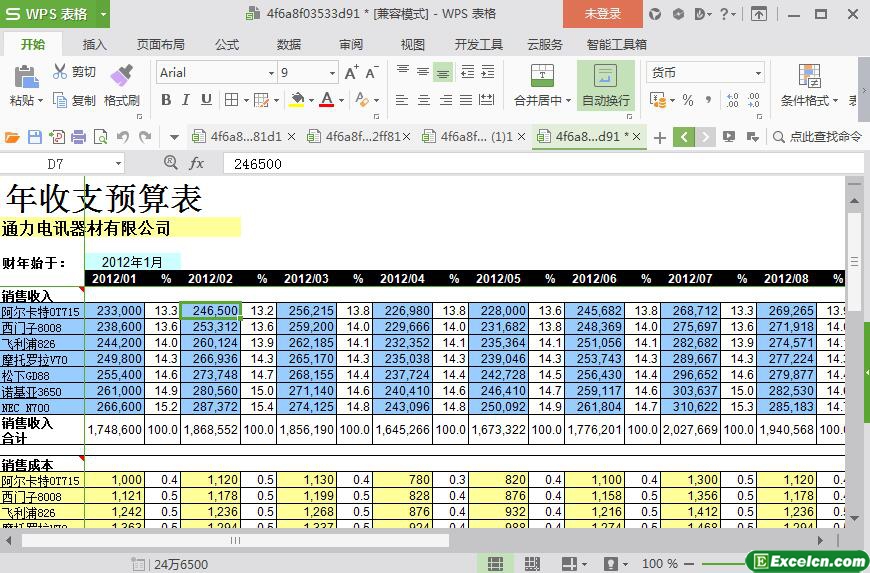
Task: Open the Name Box D7 dropdown arrow
Action: [x=118, y=164]
